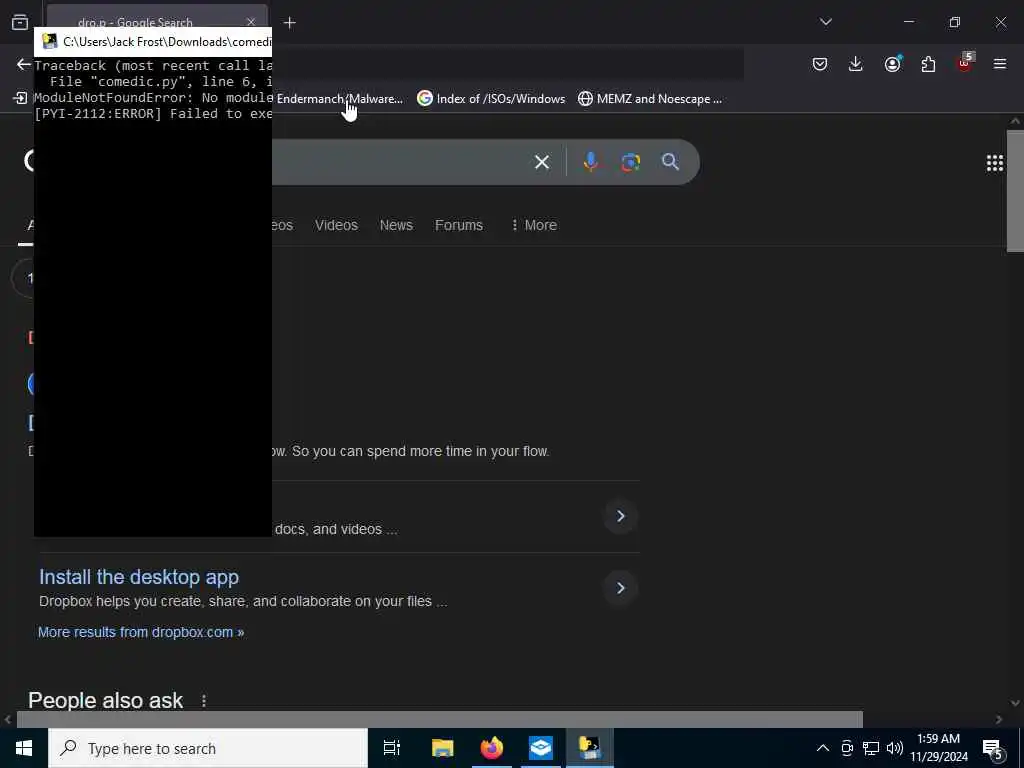Expand the 'docs, and videos' sitelink chevron
1024x768 pixels.
pos(620,516)
